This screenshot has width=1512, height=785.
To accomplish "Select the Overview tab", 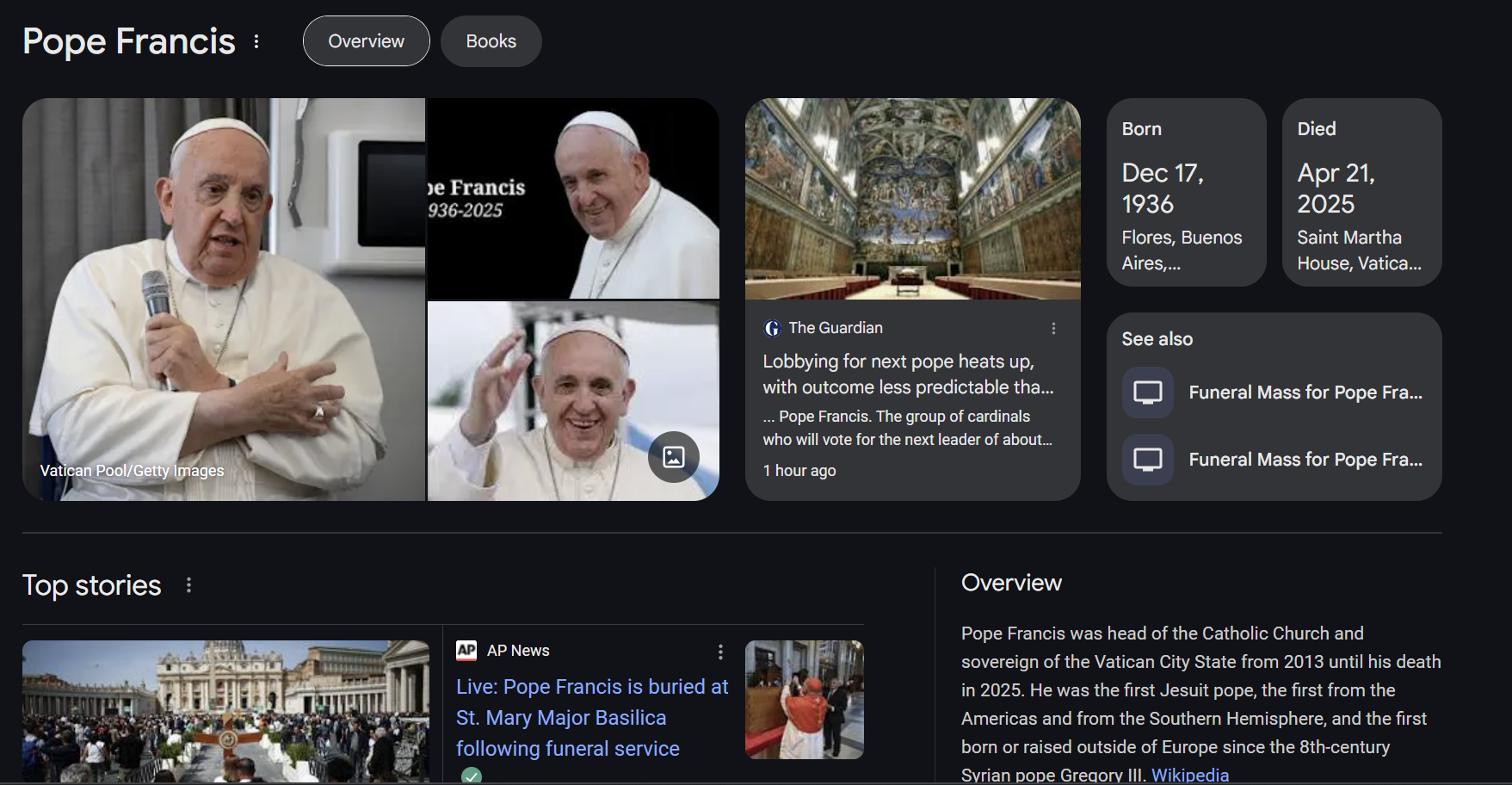I will click(x=367, y=41).
